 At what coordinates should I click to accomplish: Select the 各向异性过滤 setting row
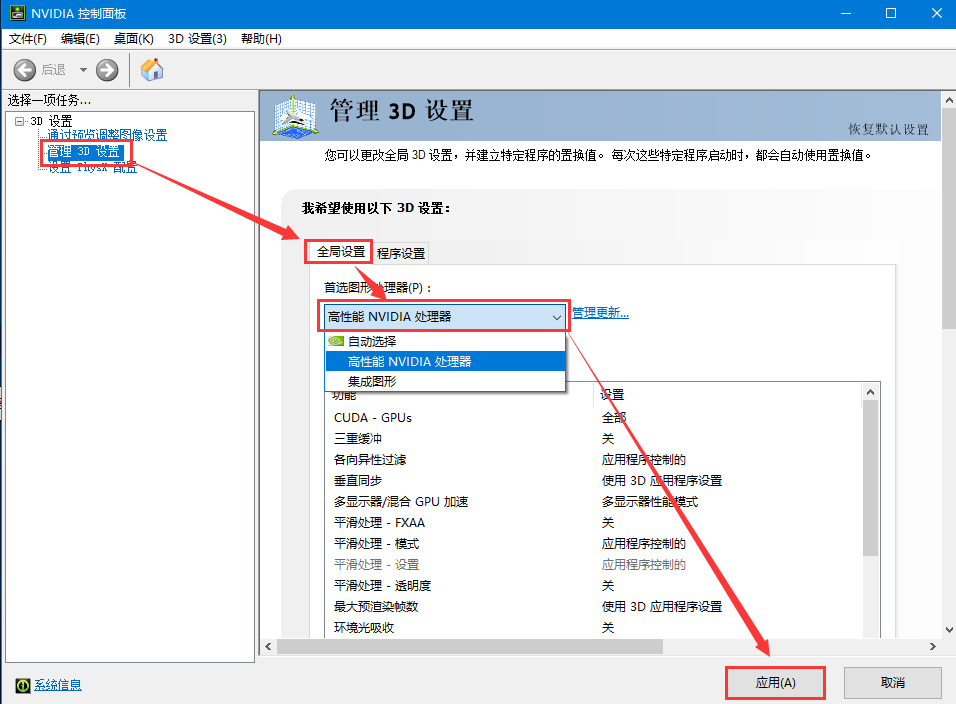click(594, 460)
